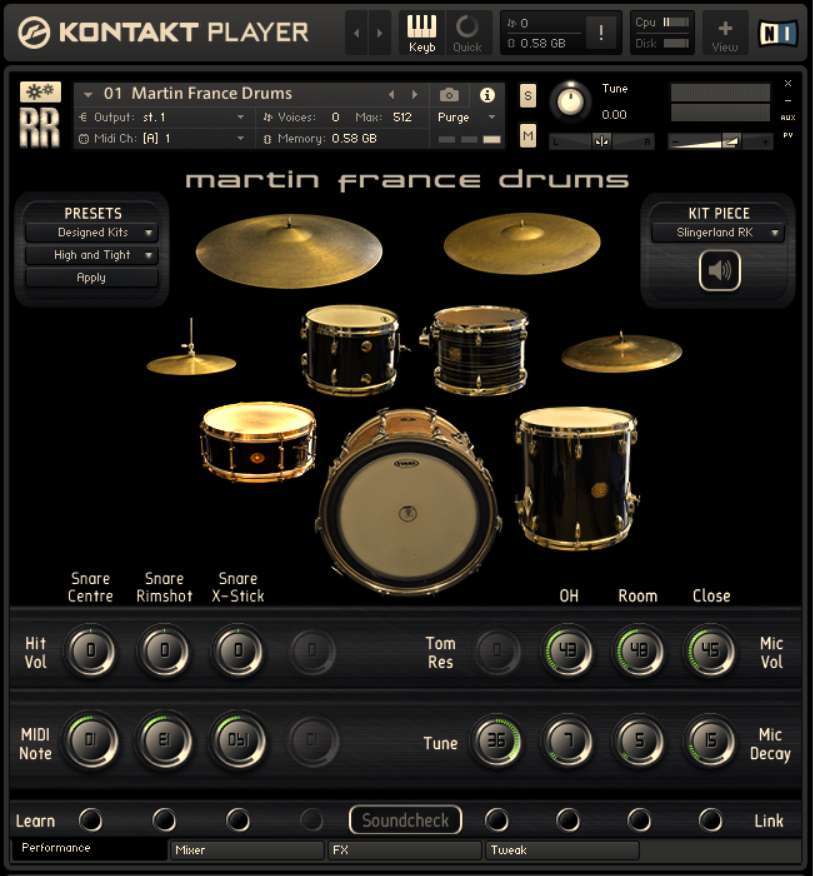Open instrument options gear icon
The width and height of the screenshot is (813, 876).
click(40, 92)
